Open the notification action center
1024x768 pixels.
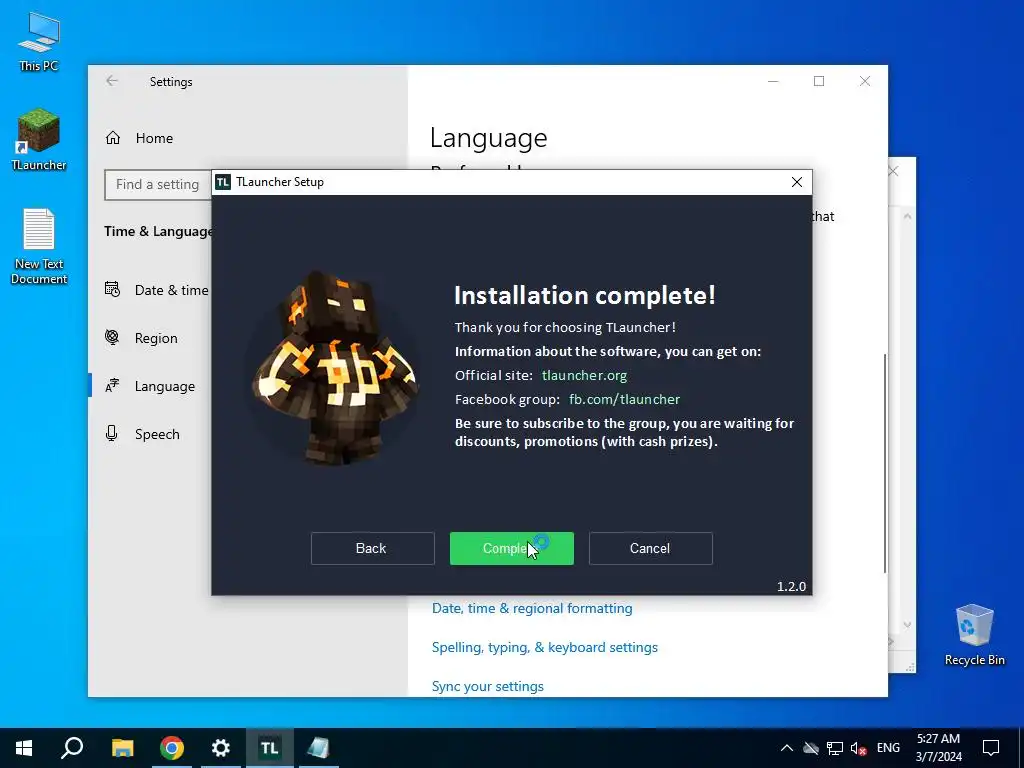click(x=991, y=748)
